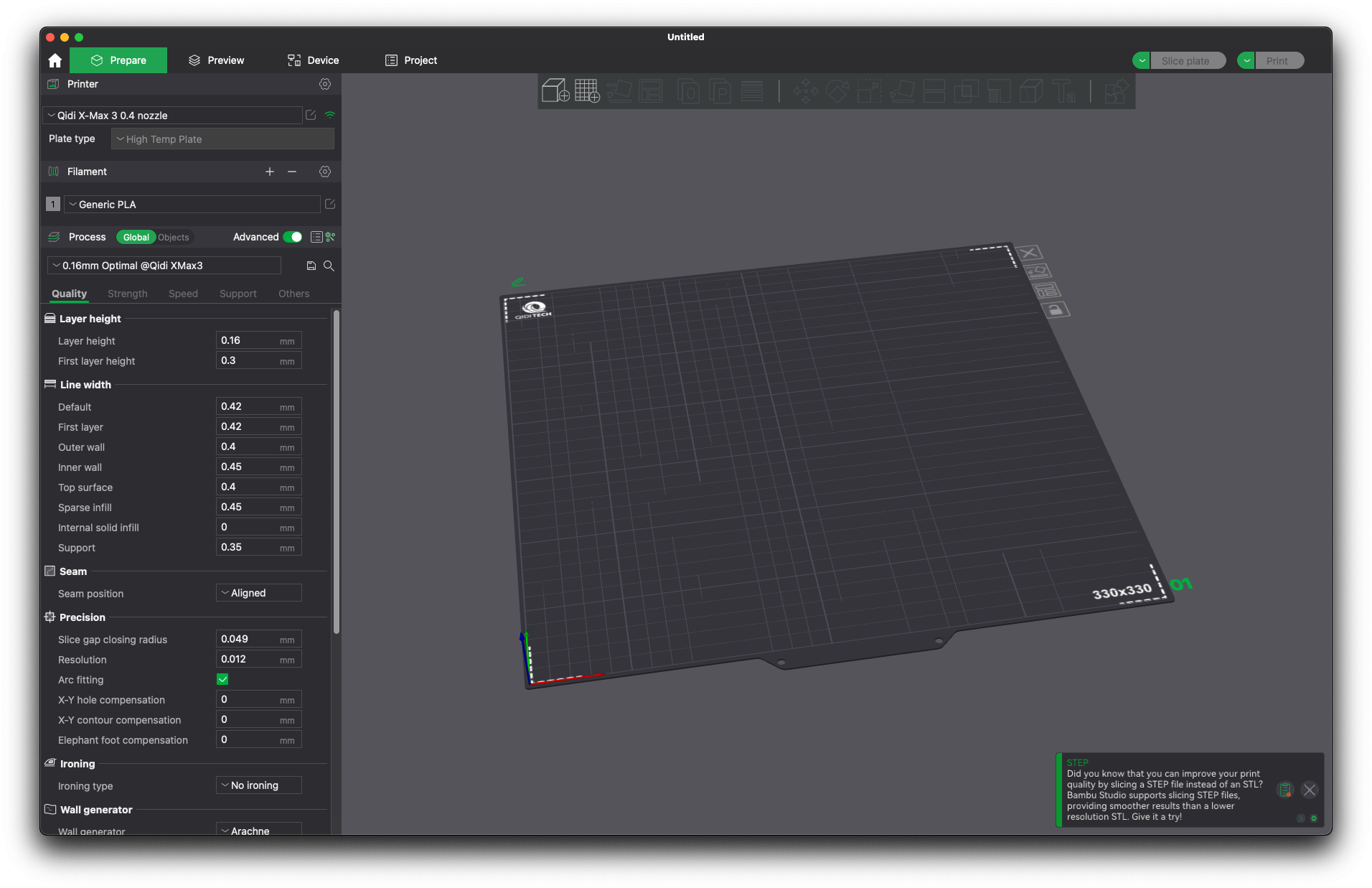Open the Preview tab

[215, 60]
